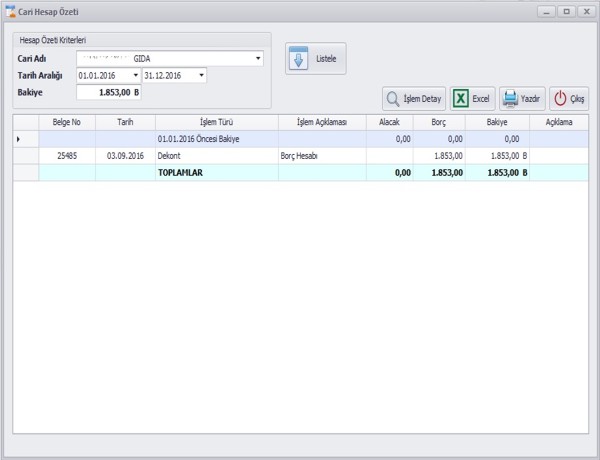Viewport: 600px width, 460px height.
Task: Close the Cari Hesap Özeti window
Action: pyautogui.click(x=586, y=12)
